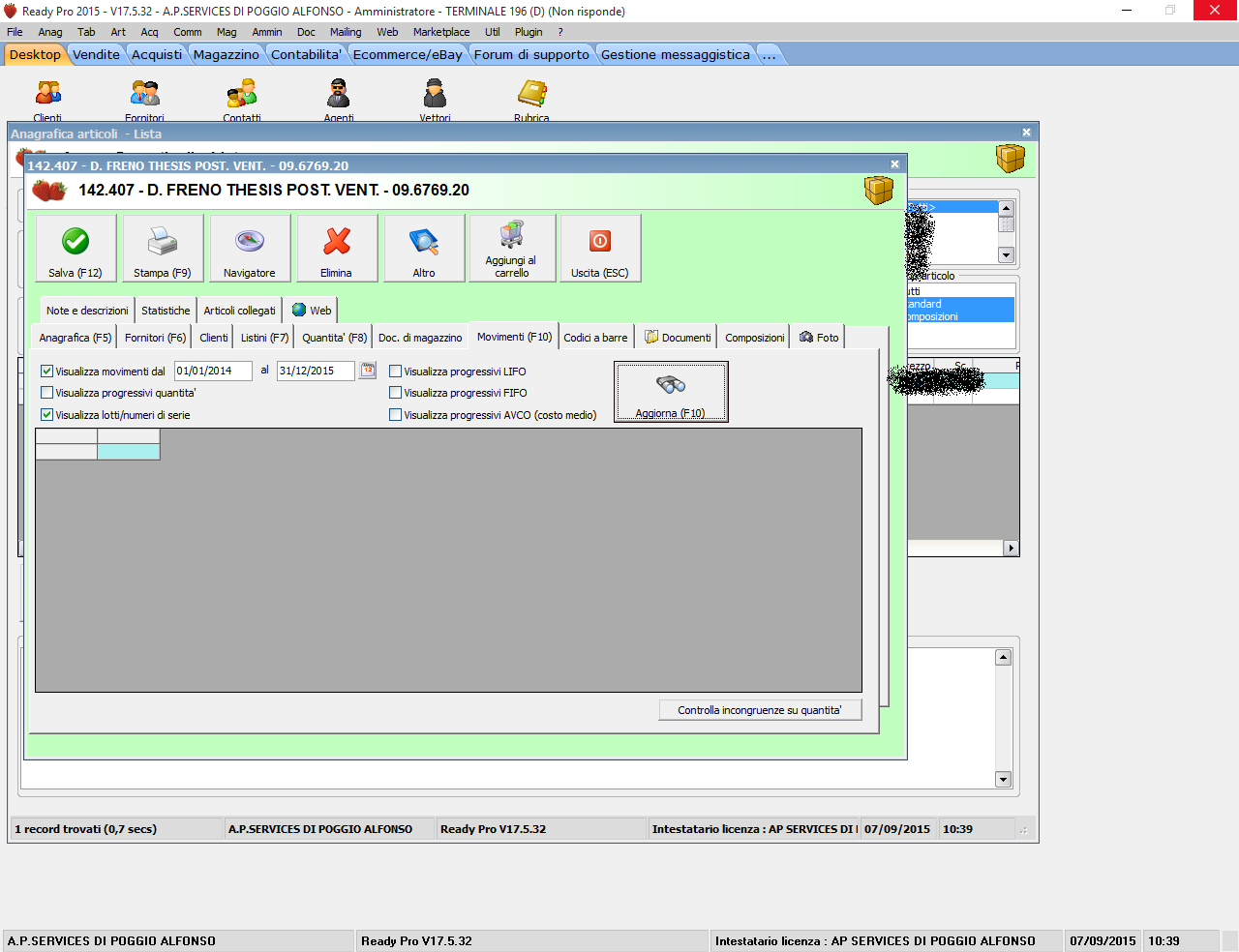
Task: Close Anagrafica articoli Lista window
Action: (1026, 133)
